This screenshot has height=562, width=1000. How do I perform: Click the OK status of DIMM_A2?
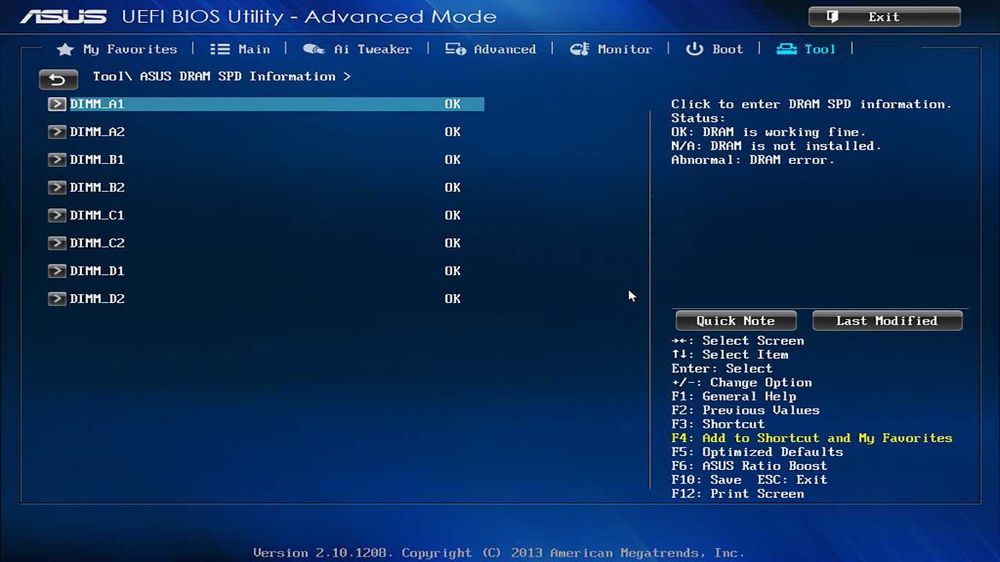[452, 132]
